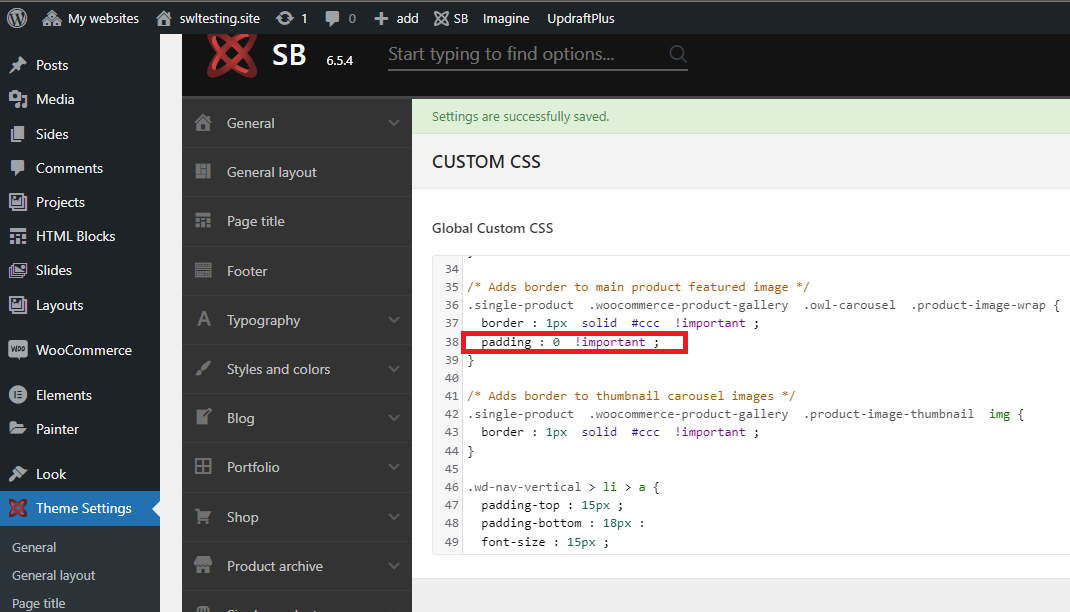
Task: Open UpdraftPlus admin bar menu
Action: 581,18
